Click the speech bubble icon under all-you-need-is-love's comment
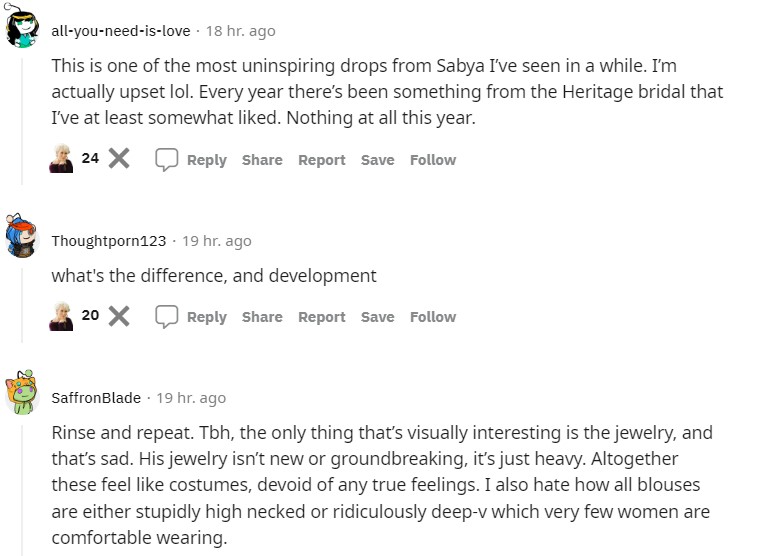The height and width of the screenshot is (556, 777). 167,159
